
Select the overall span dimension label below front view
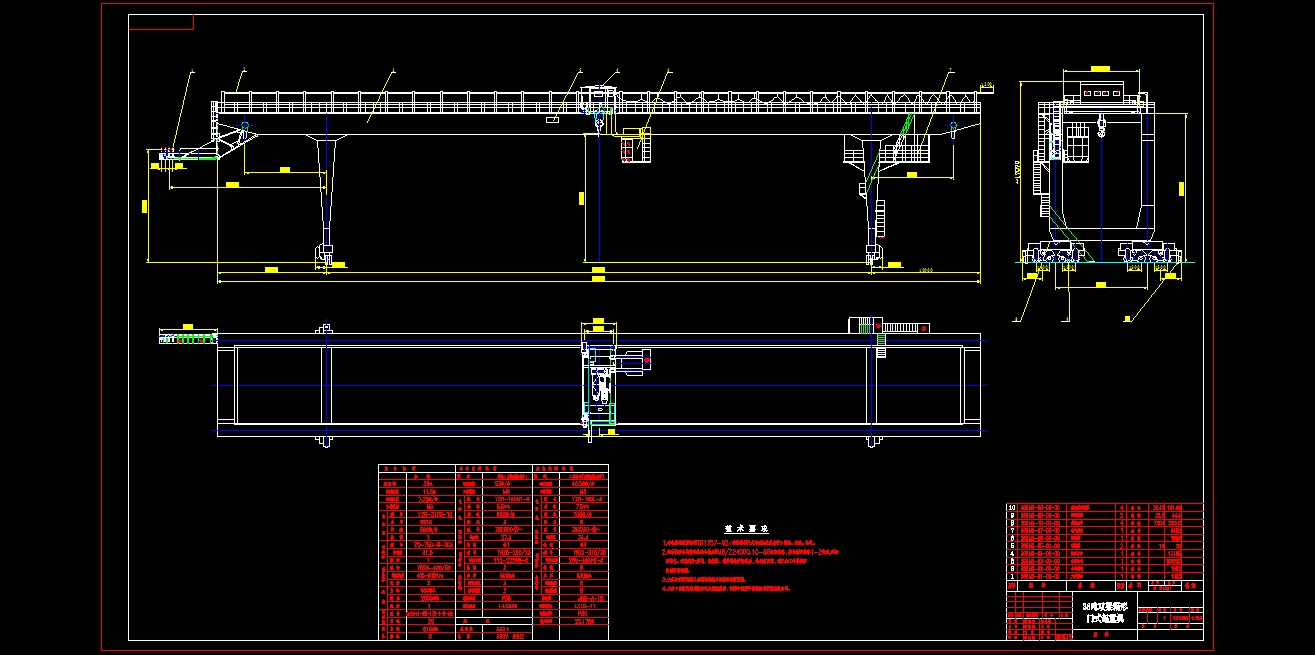click(x=598, y=270)
